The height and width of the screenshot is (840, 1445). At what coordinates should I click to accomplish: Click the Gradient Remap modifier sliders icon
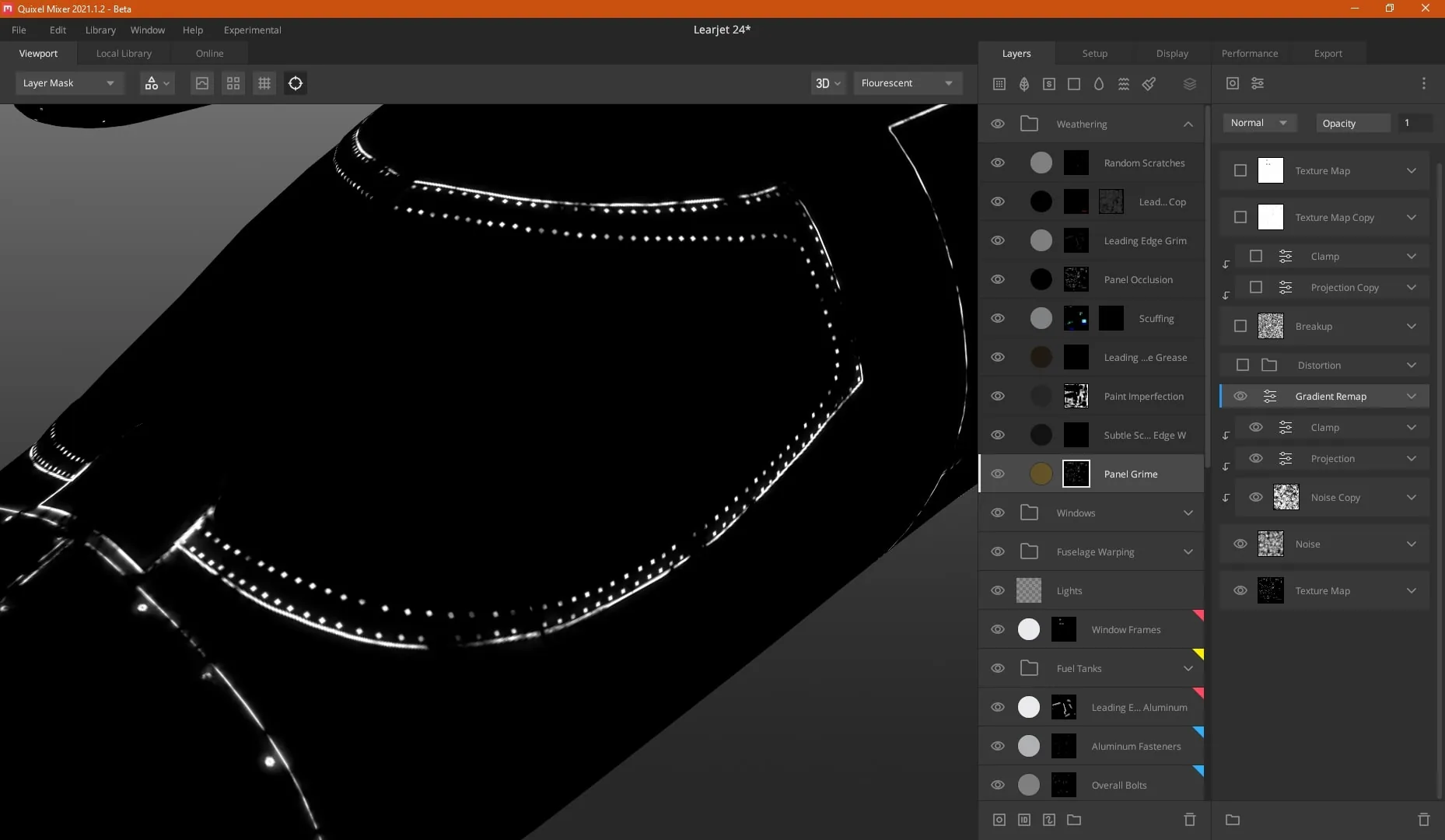pos(1270,397)
